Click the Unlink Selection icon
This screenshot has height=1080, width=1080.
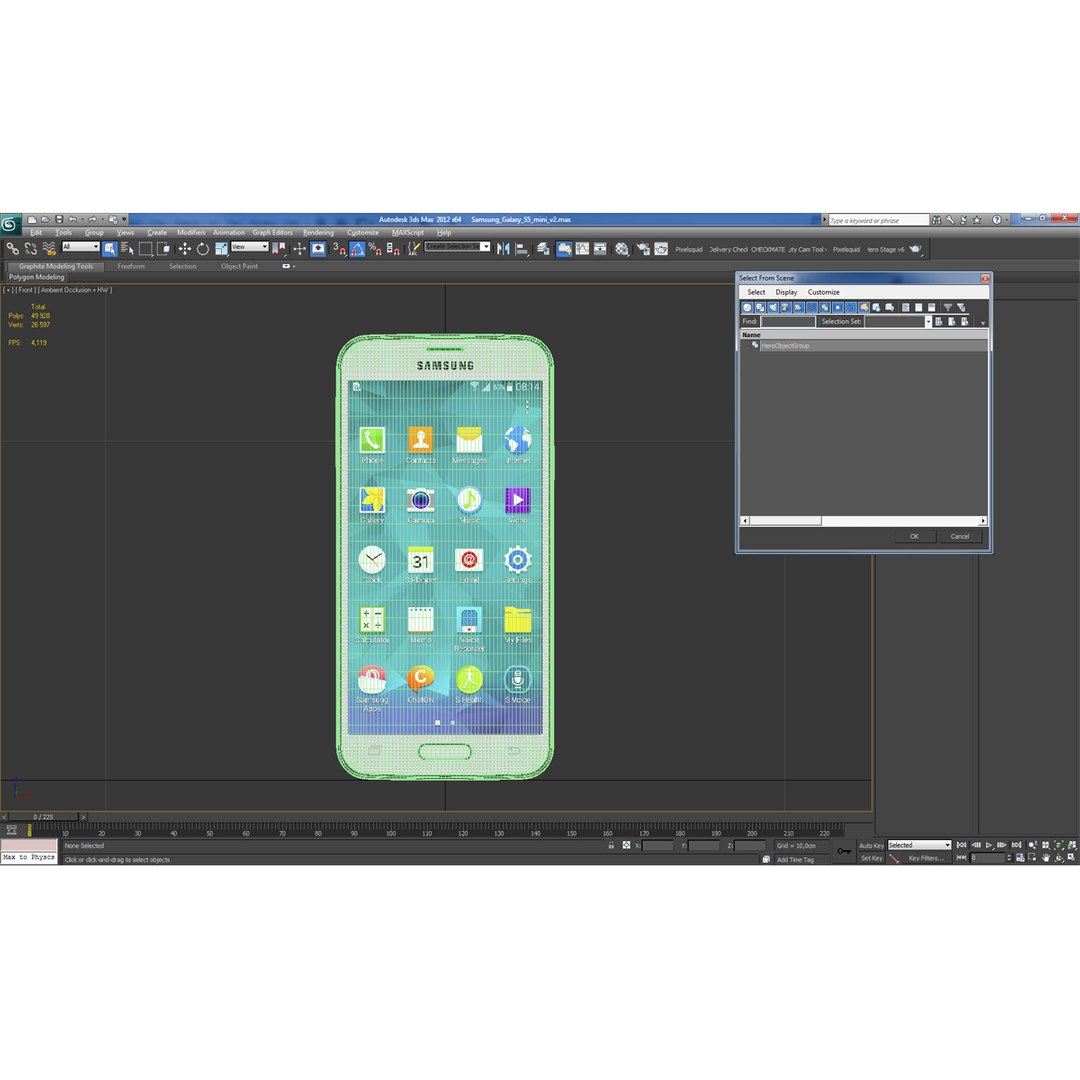tap(30, 249)
